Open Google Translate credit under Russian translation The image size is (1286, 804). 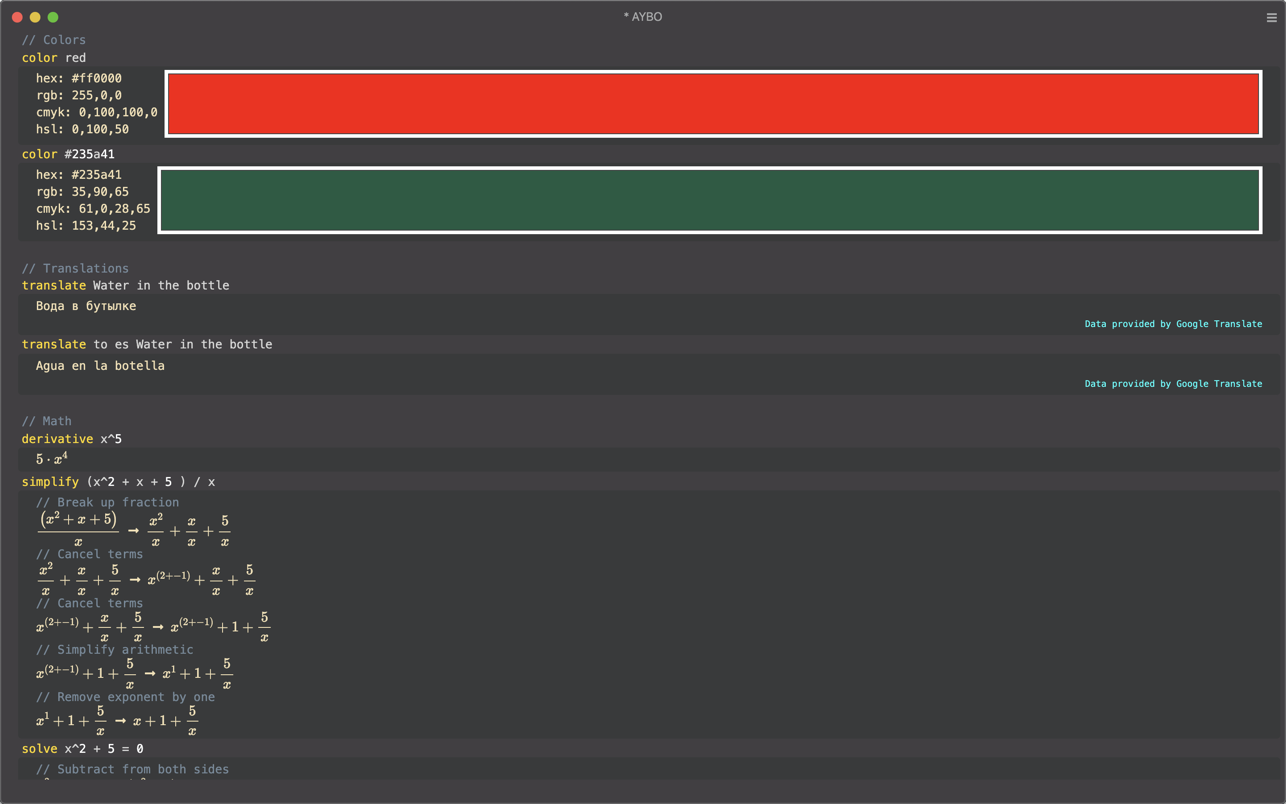[1172, 324]
